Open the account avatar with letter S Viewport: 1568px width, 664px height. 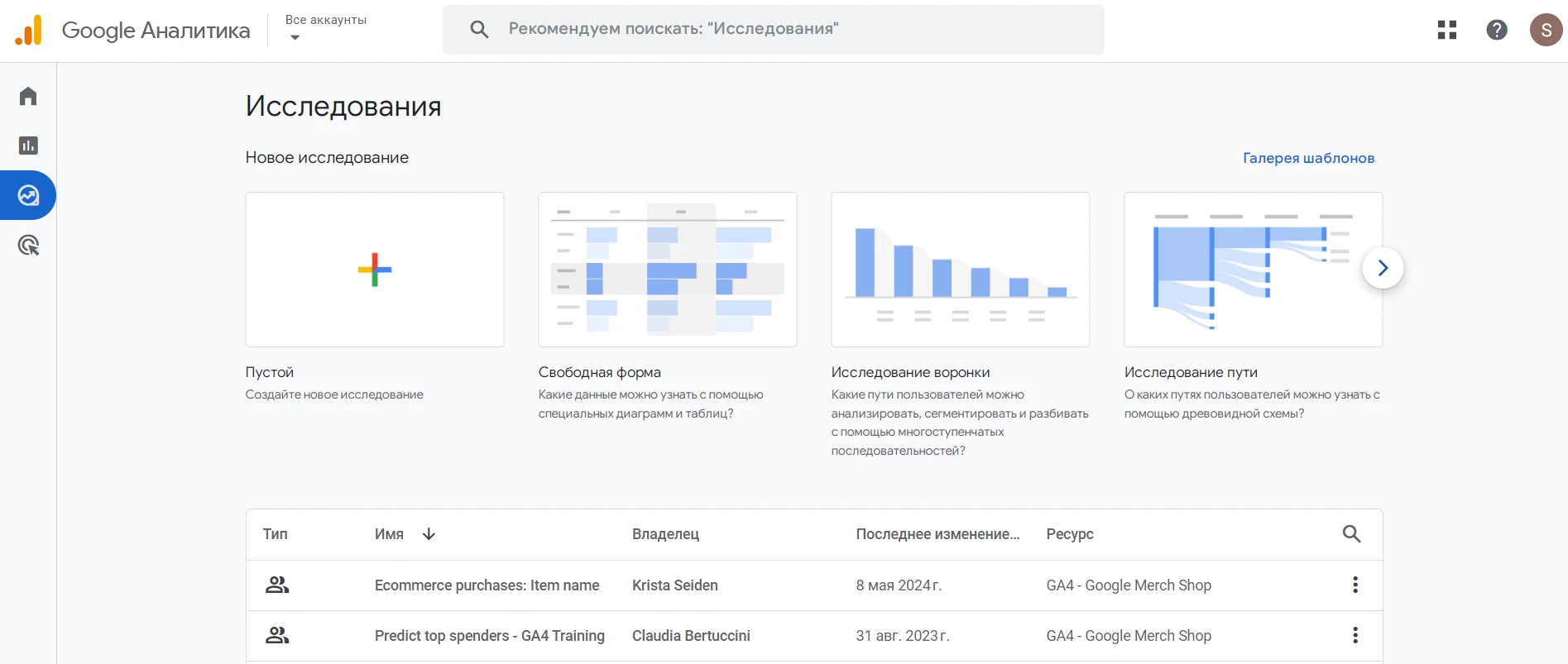pos(1546,30)
